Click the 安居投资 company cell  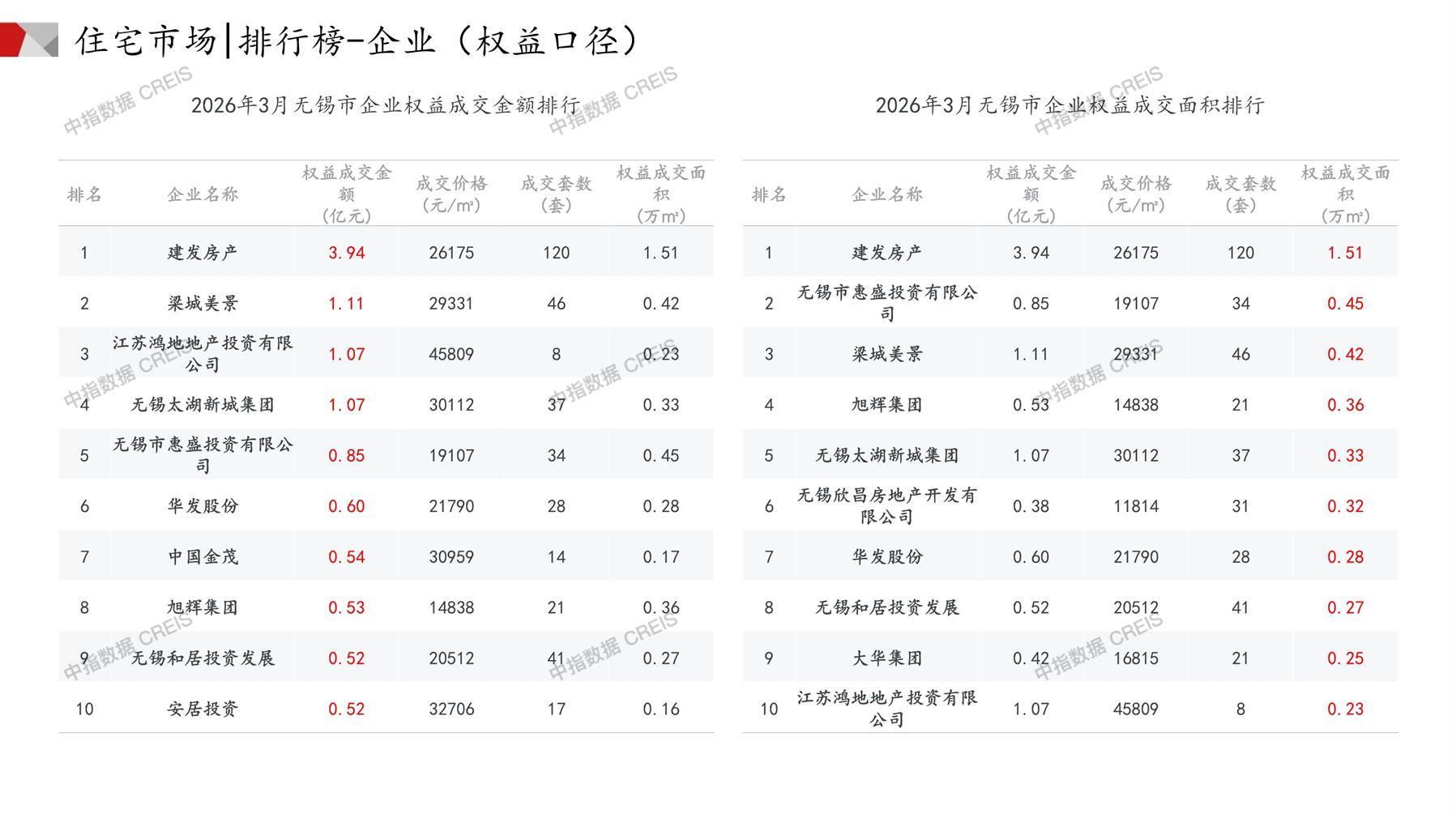203,709
